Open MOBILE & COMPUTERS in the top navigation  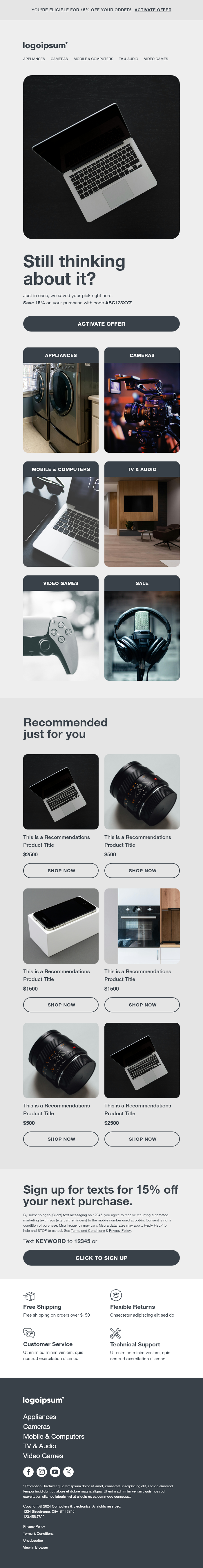click(93, 59)
